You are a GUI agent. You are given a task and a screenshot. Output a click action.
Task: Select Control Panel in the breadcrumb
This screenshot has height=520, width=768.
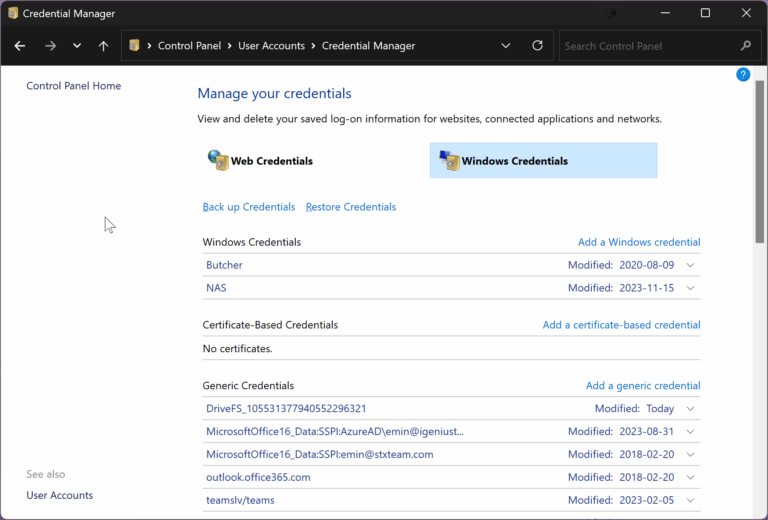189,46
